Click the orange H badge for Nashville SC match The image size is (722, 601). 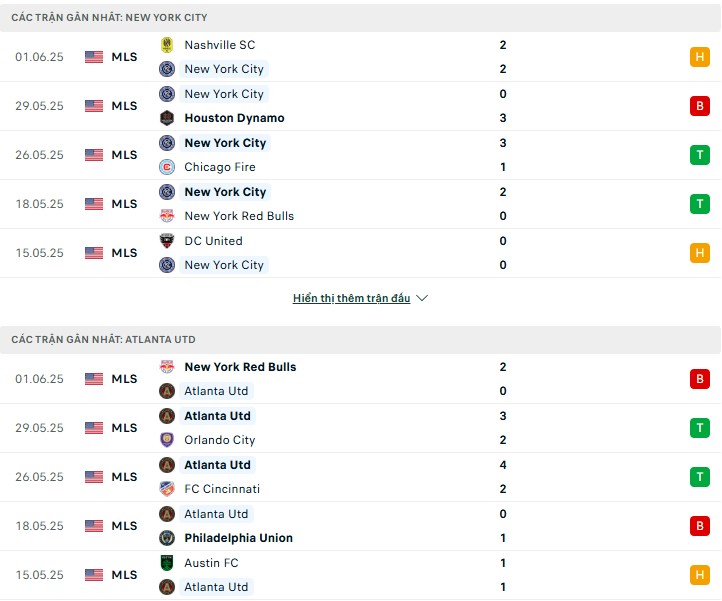[x=699, y=57]
